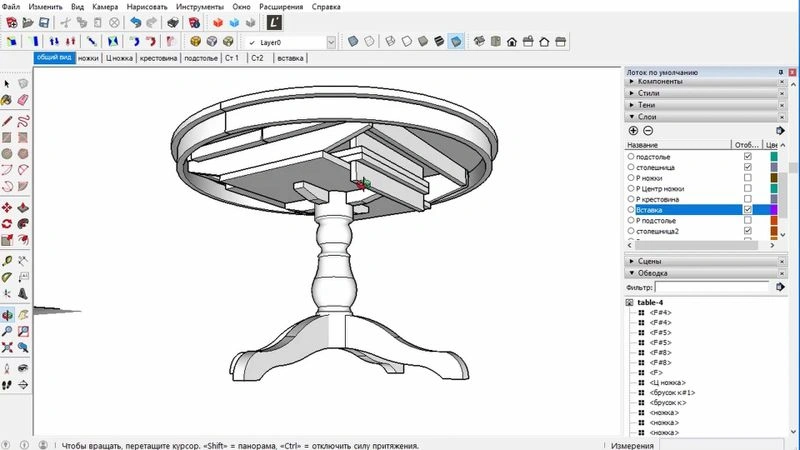Select the <Ц ножка> outliner item
Viewport: 800px width, 450px height.
coord(667,383)
